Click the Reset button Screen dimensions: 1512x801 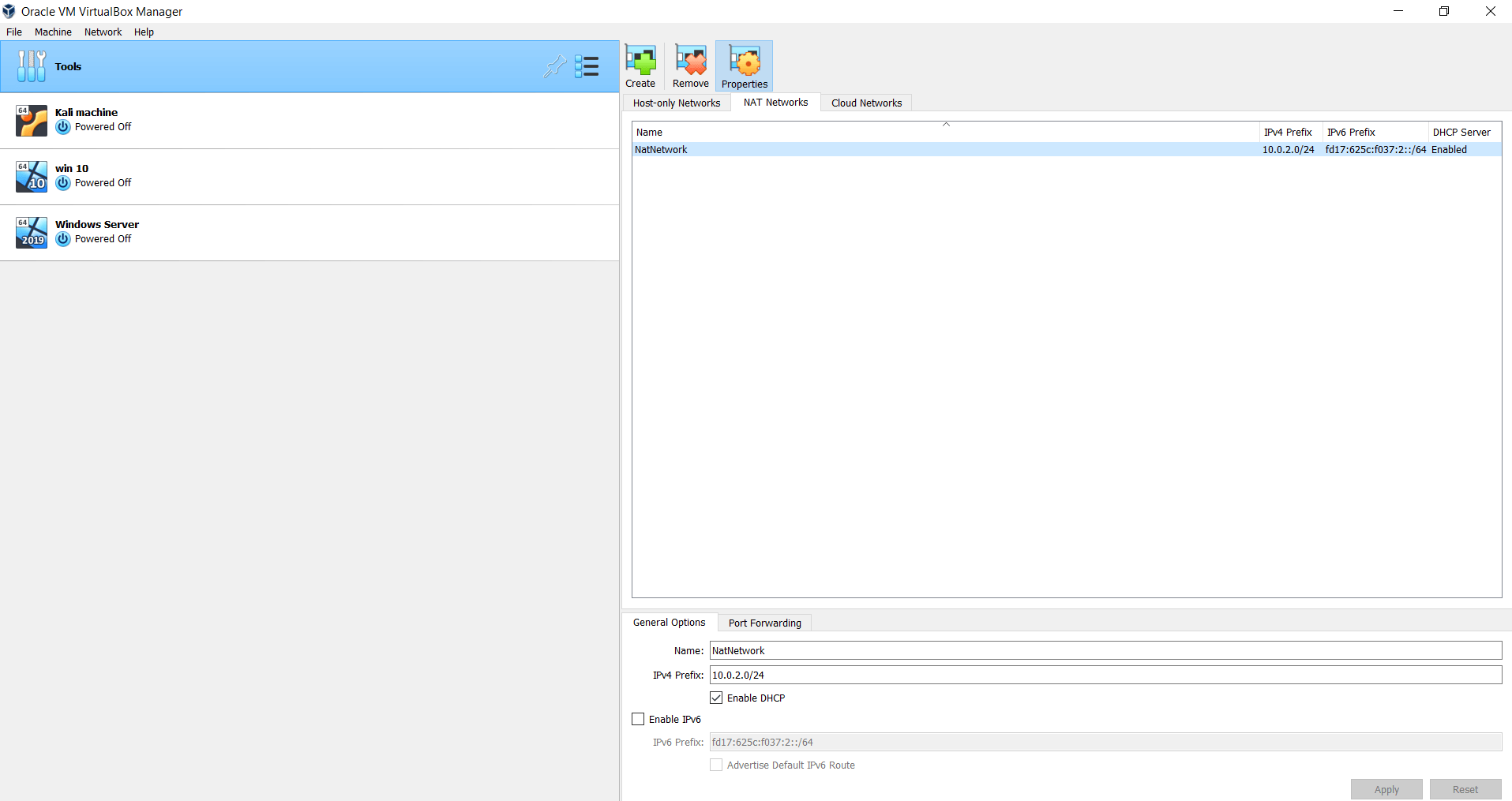(1465, 789)
